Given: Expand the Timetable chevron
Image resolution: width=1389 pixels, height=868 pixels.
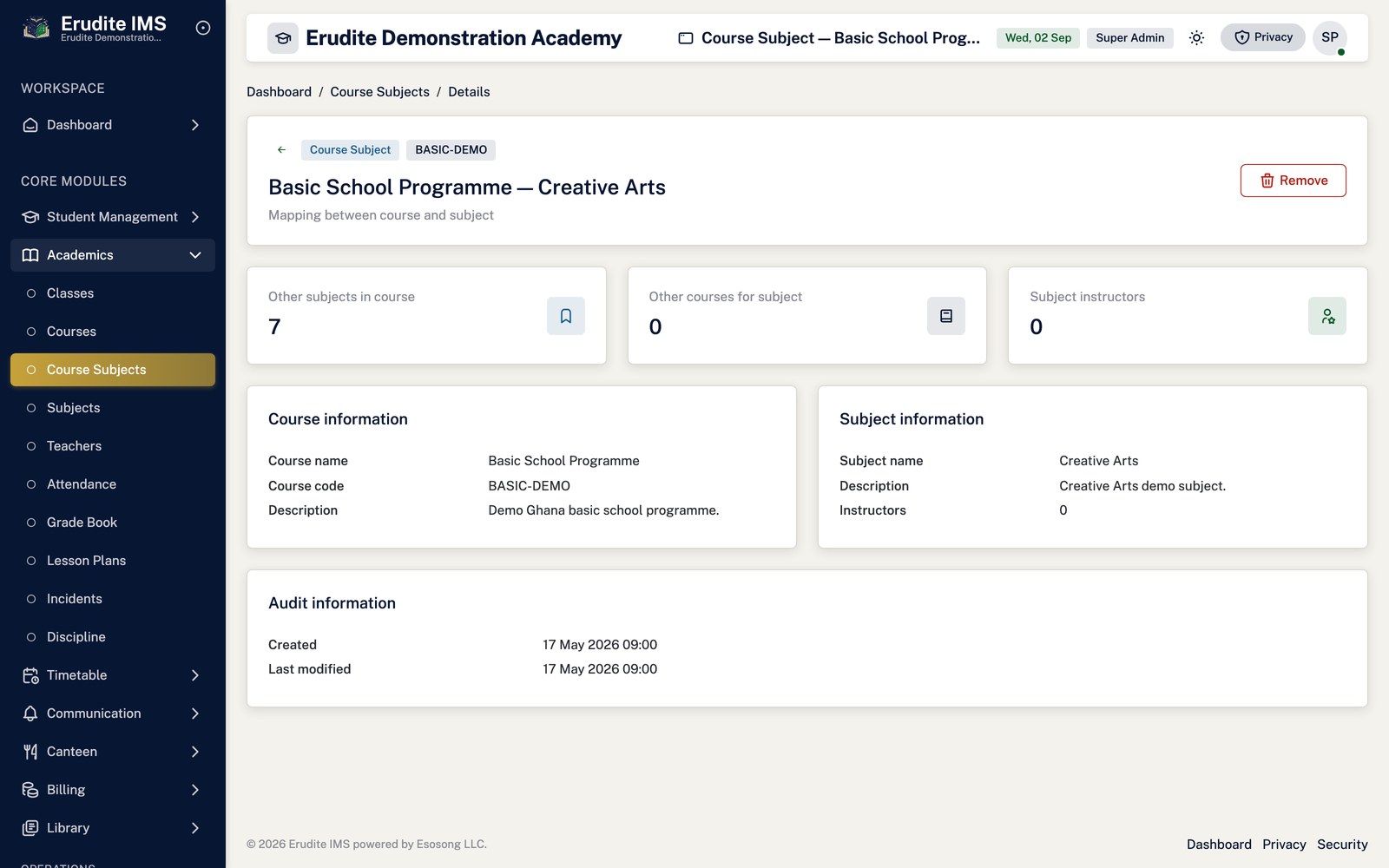Looking at the screenshot, I should tap(195, 675).
